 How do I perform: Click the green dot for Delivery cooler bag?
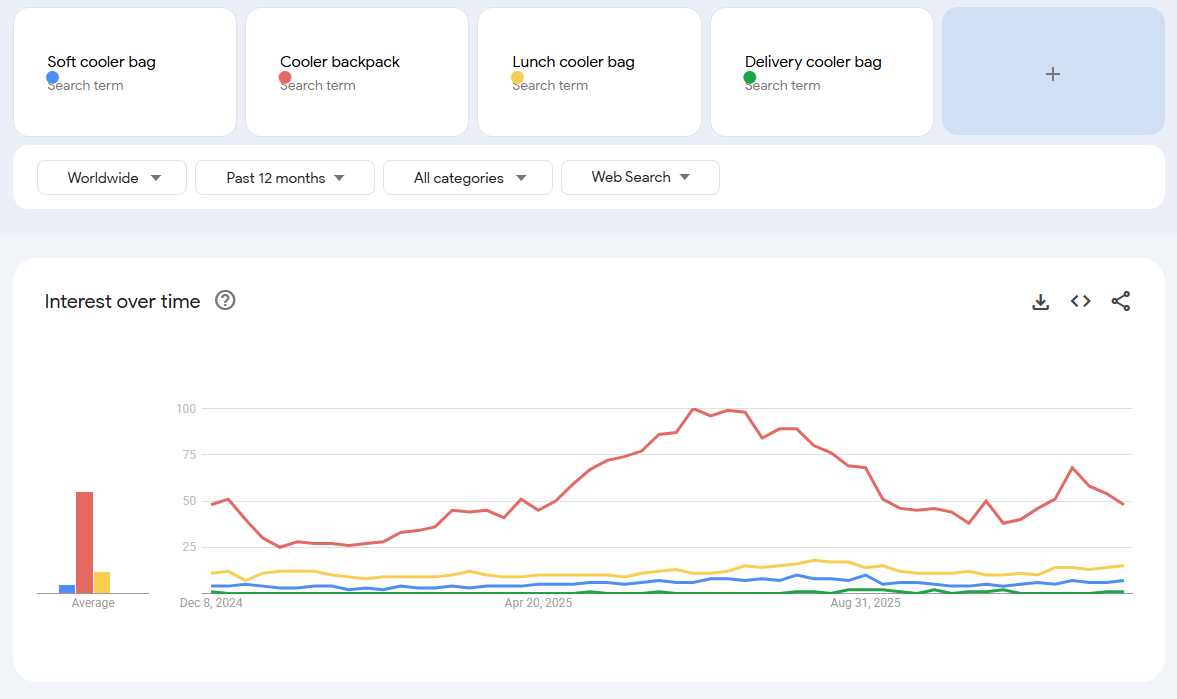point(750,77)
